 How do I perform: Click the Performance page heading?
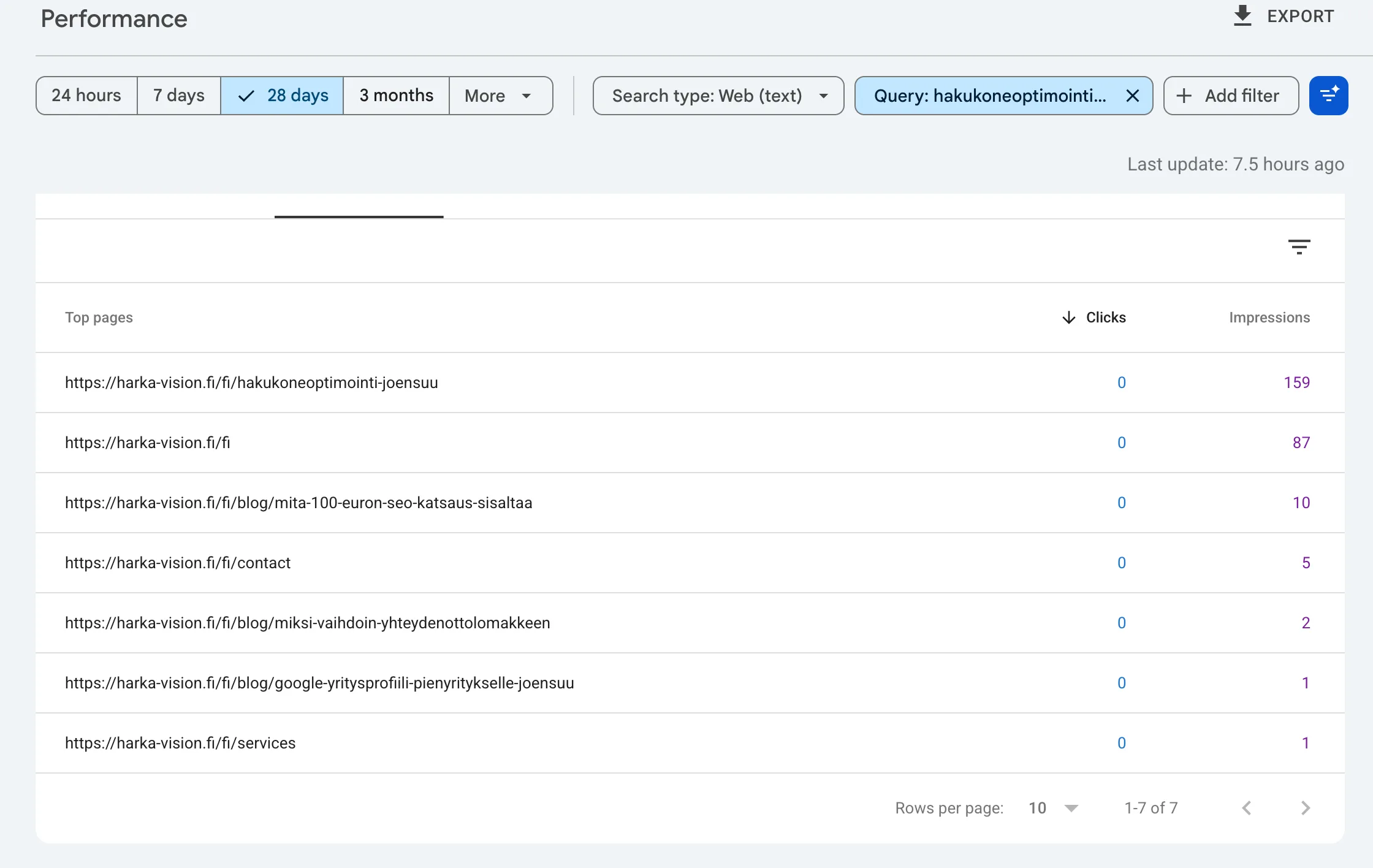114,19
